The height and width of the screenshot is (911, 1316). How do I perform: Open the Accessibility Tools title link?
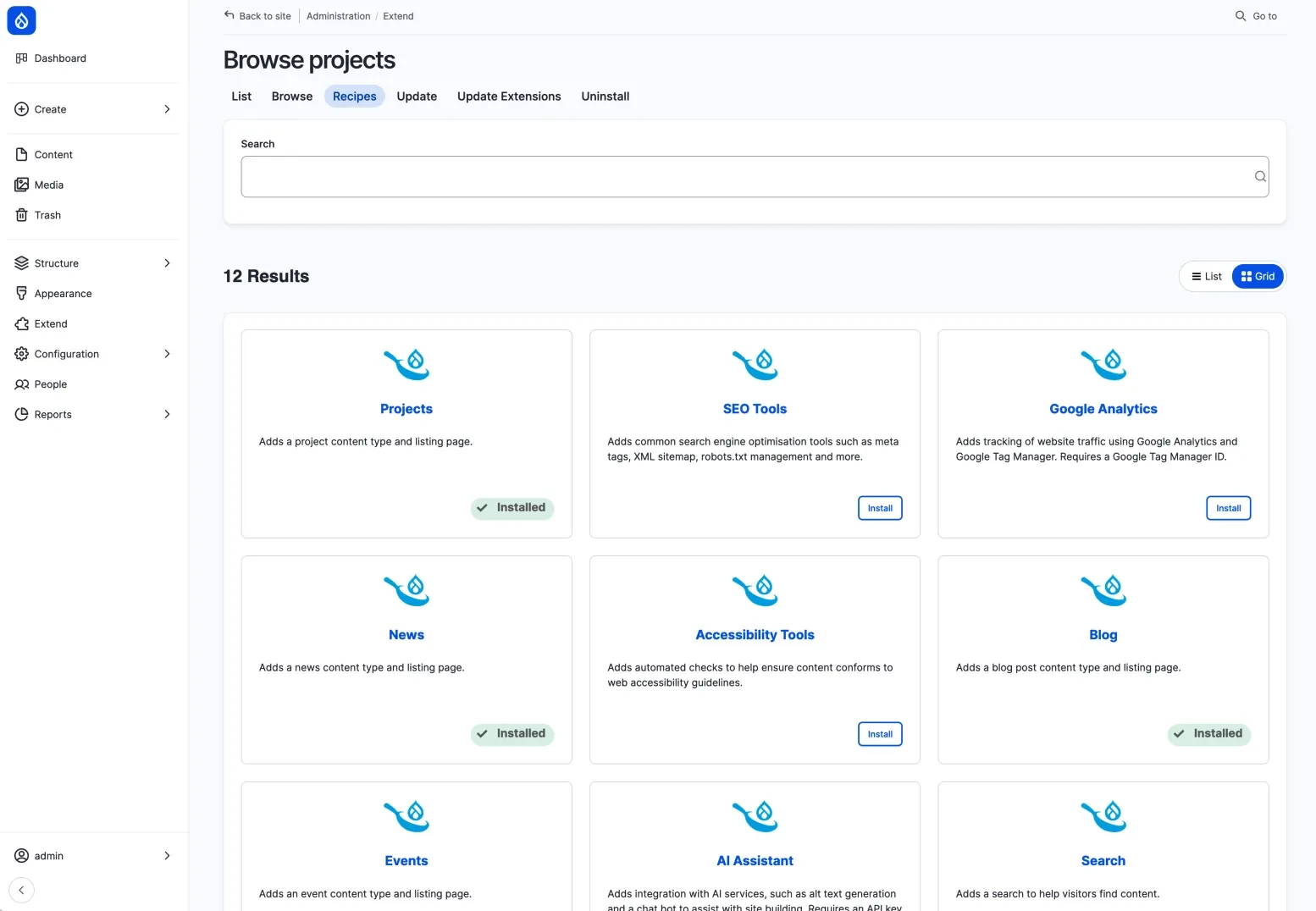(x=755, y=635)
